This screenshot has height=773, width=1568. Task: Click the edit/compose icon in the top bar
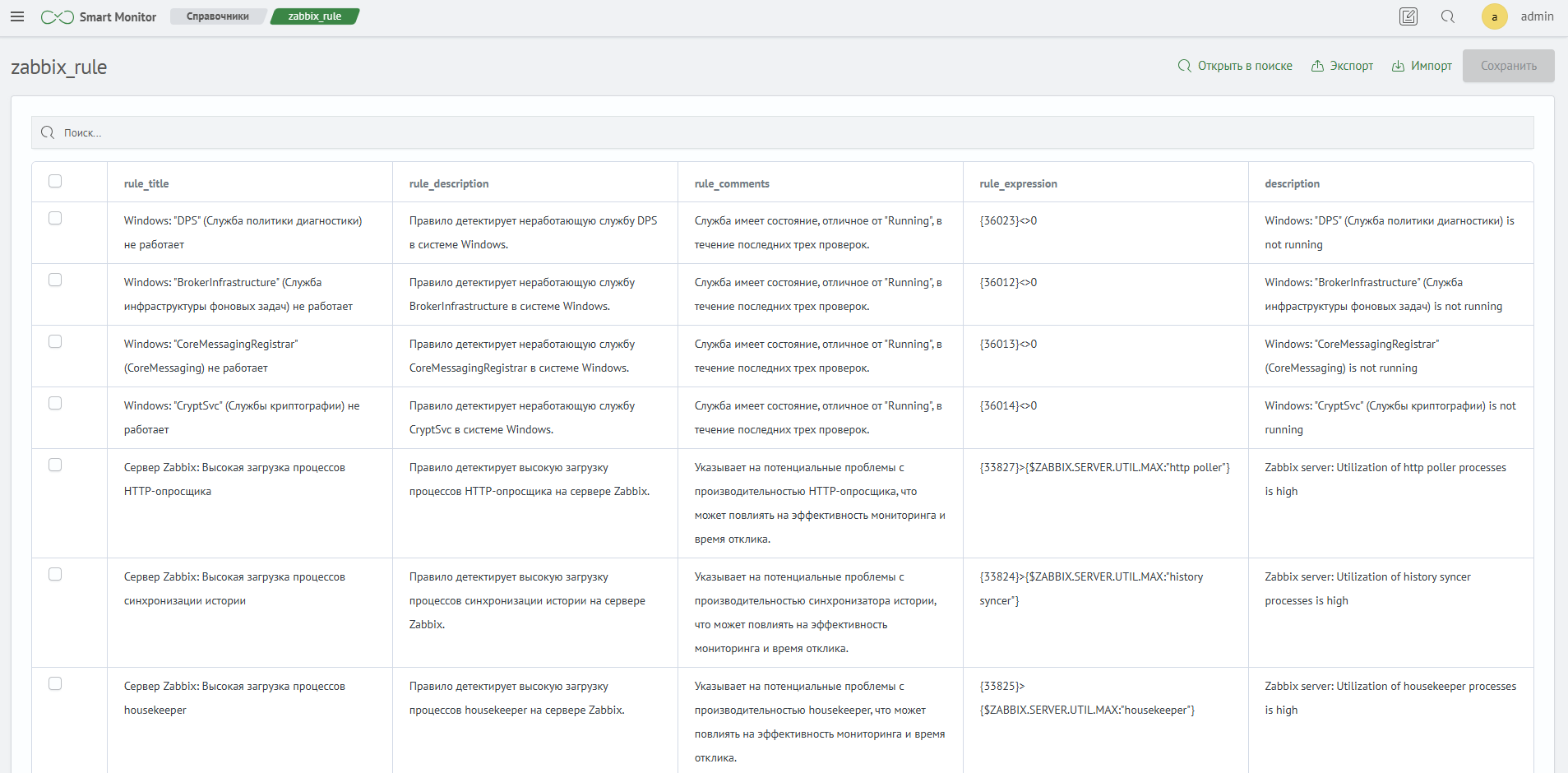(1408, 16)
